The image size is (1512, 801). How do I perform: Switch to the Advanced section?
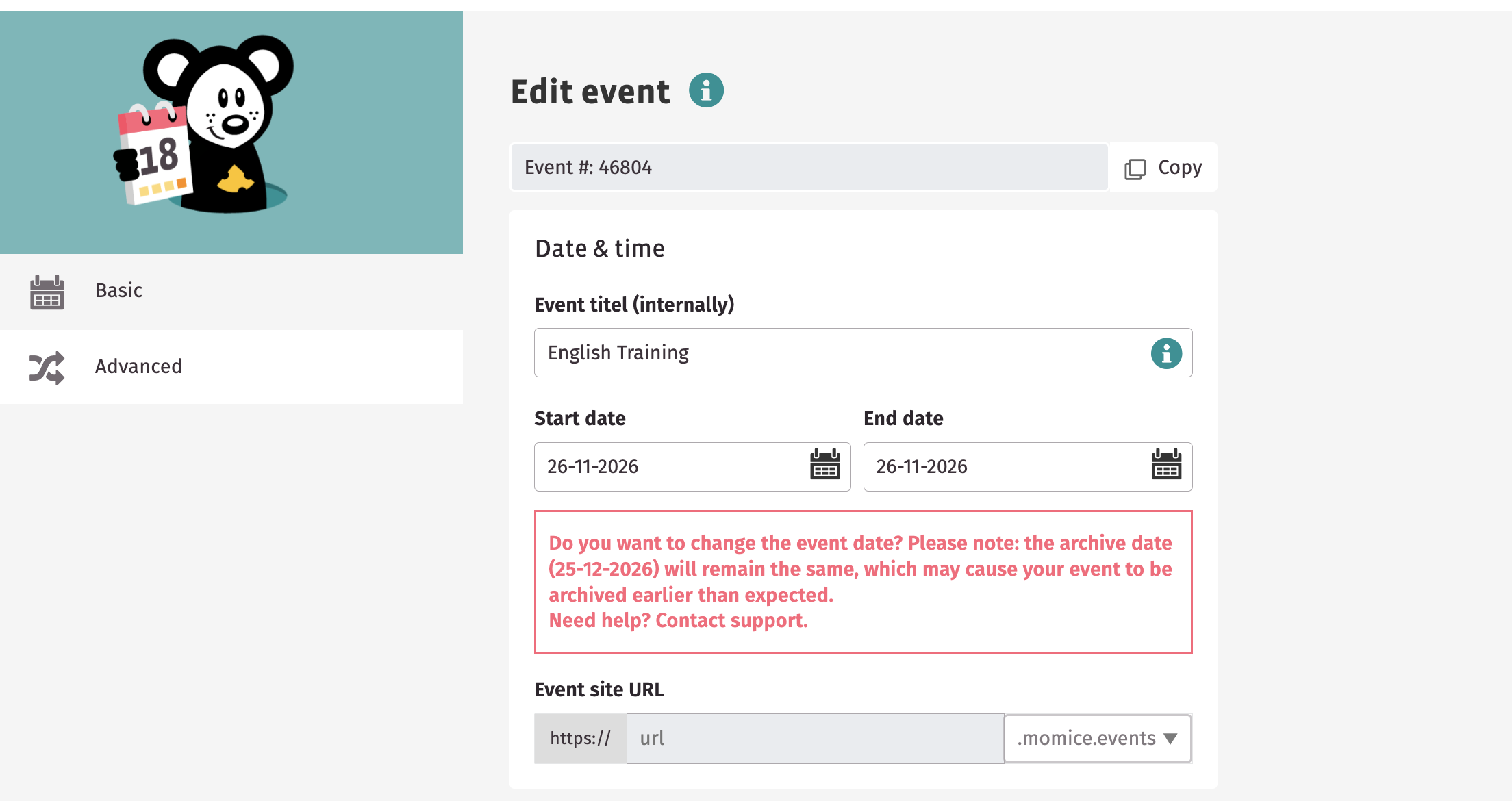(138, 367)
